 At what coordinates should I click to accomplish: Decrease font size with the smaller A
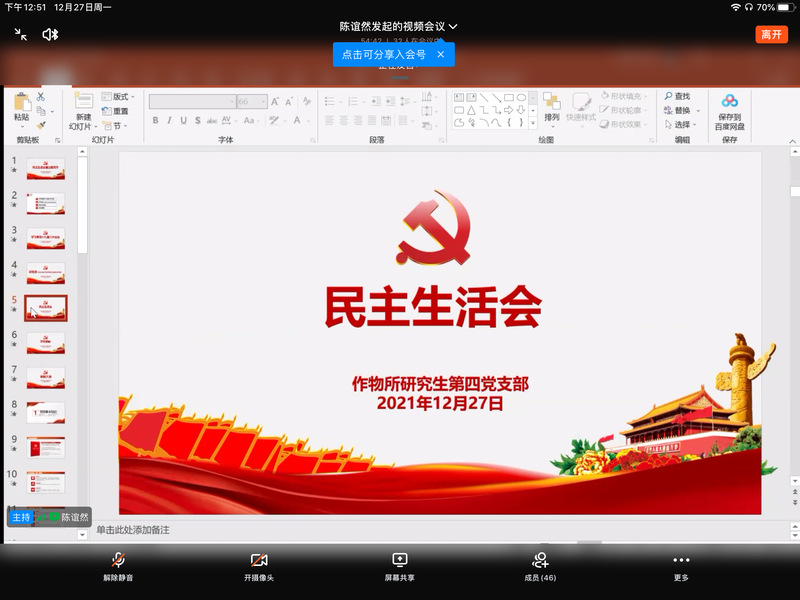[x=289, y=102]
